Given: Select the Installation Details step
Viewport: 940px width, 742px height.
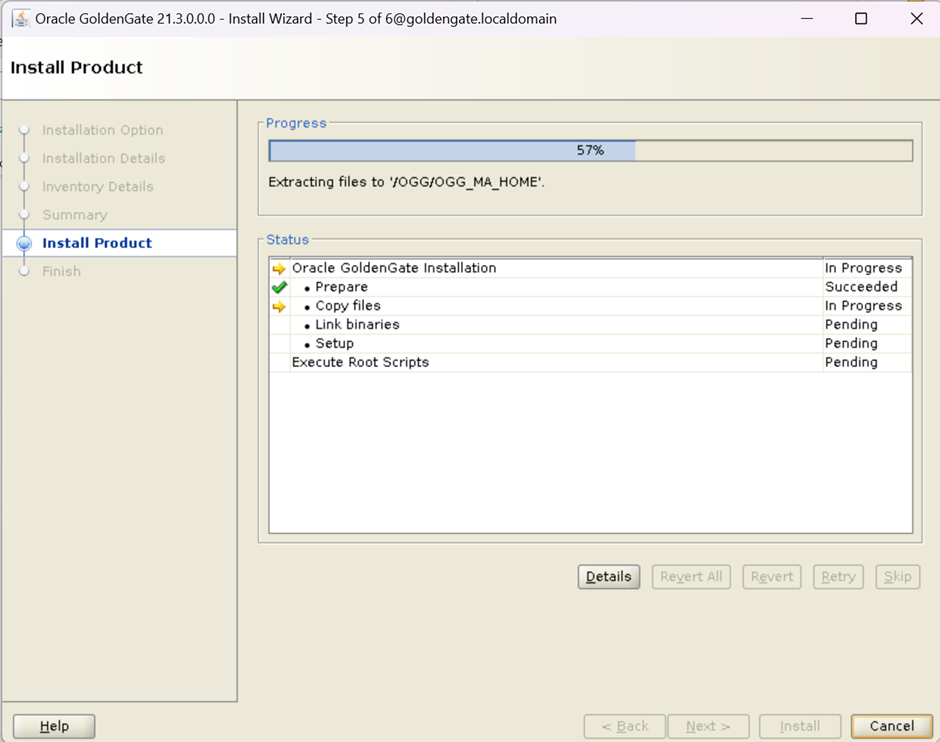Looking at the screenshot, I should tap(103, 158).
